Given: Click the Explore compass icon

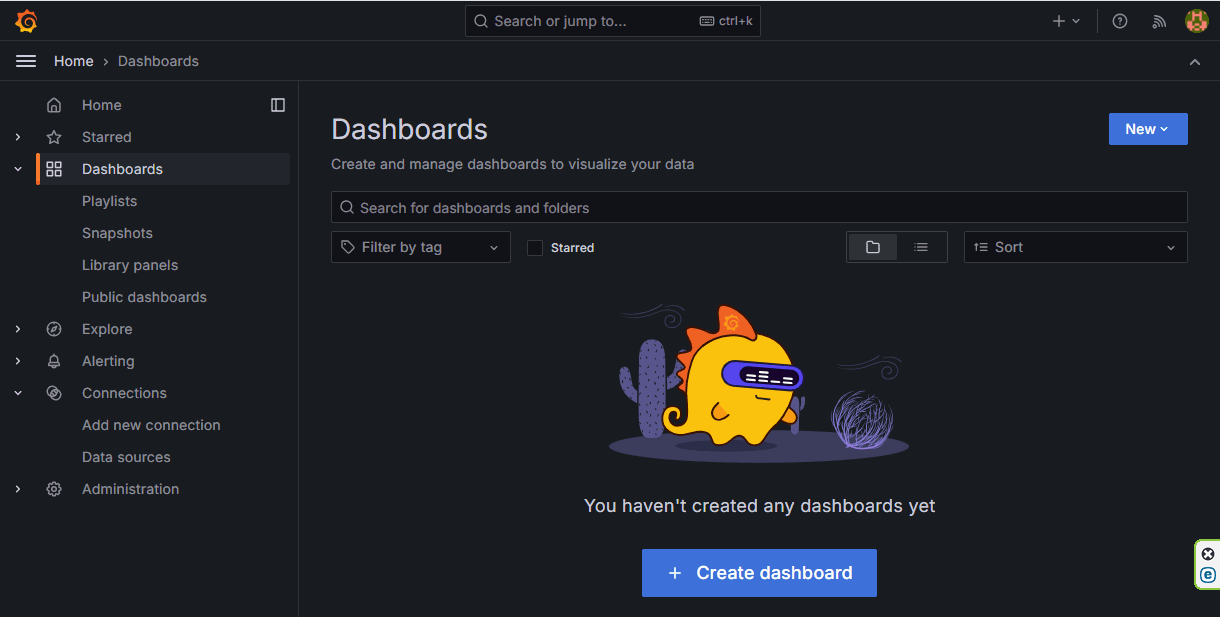Looking at the screenshot, I should coord(54,329).
